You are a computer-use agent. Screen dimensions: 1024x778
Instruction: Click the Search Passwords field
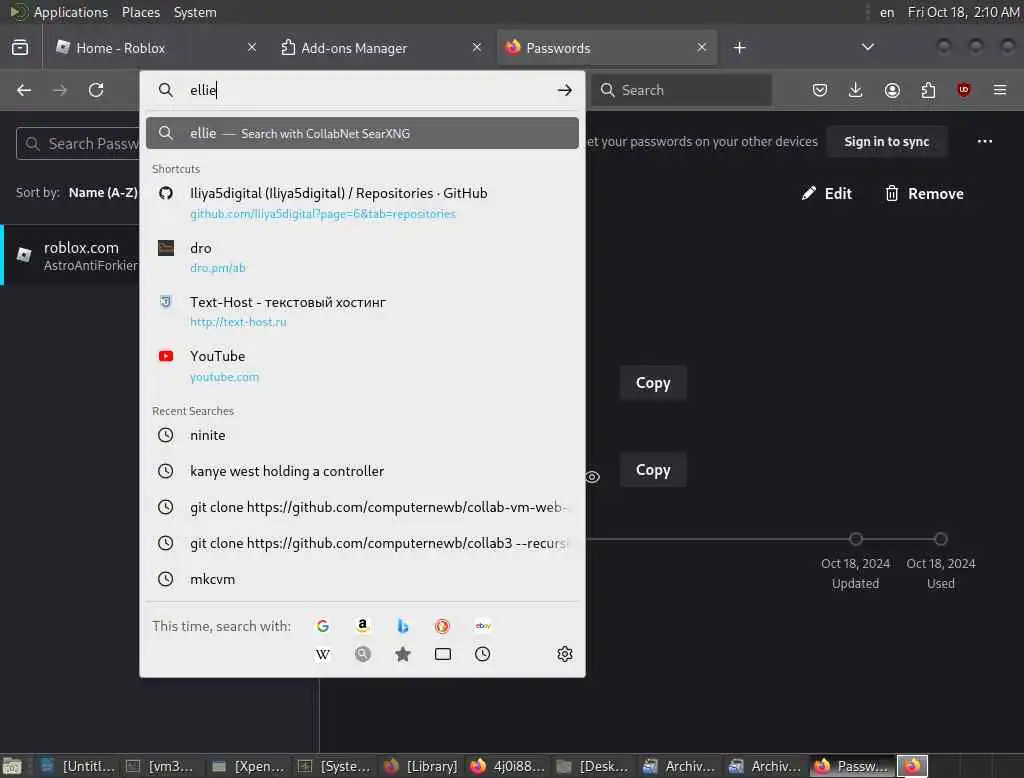78,144
